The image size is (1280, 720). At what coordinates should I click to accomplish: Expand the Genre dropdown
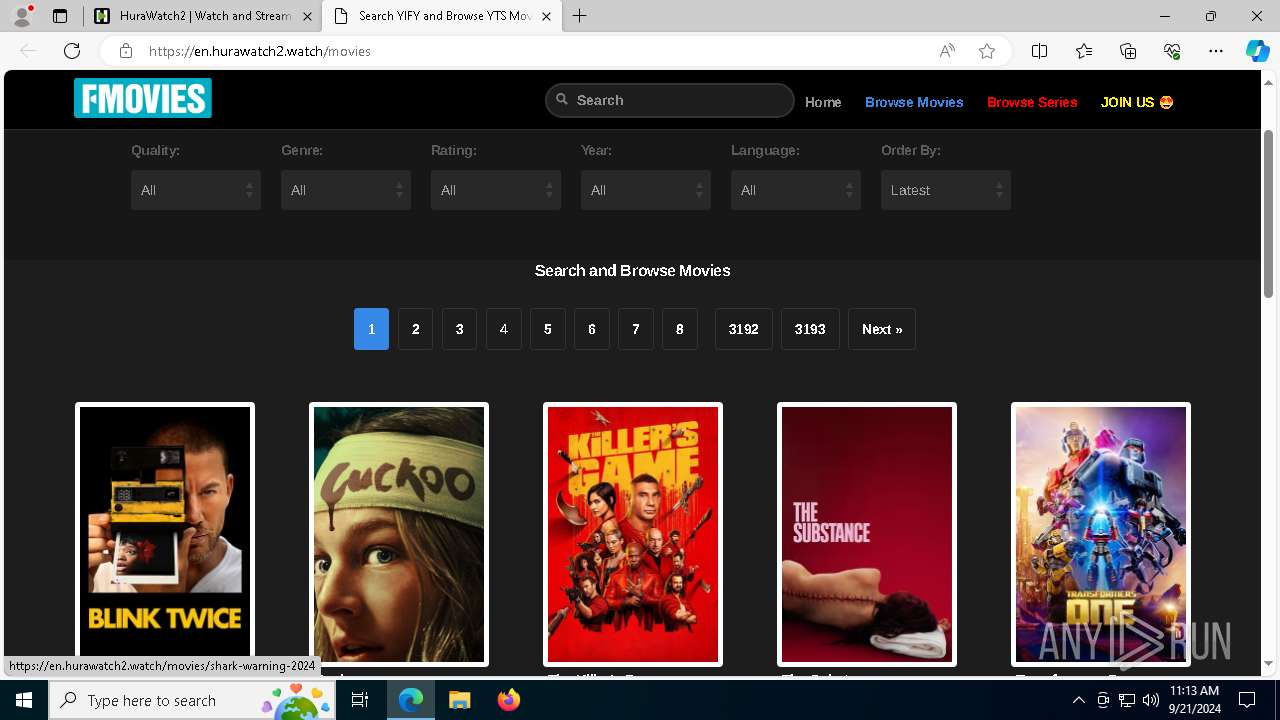pos(346,190)
